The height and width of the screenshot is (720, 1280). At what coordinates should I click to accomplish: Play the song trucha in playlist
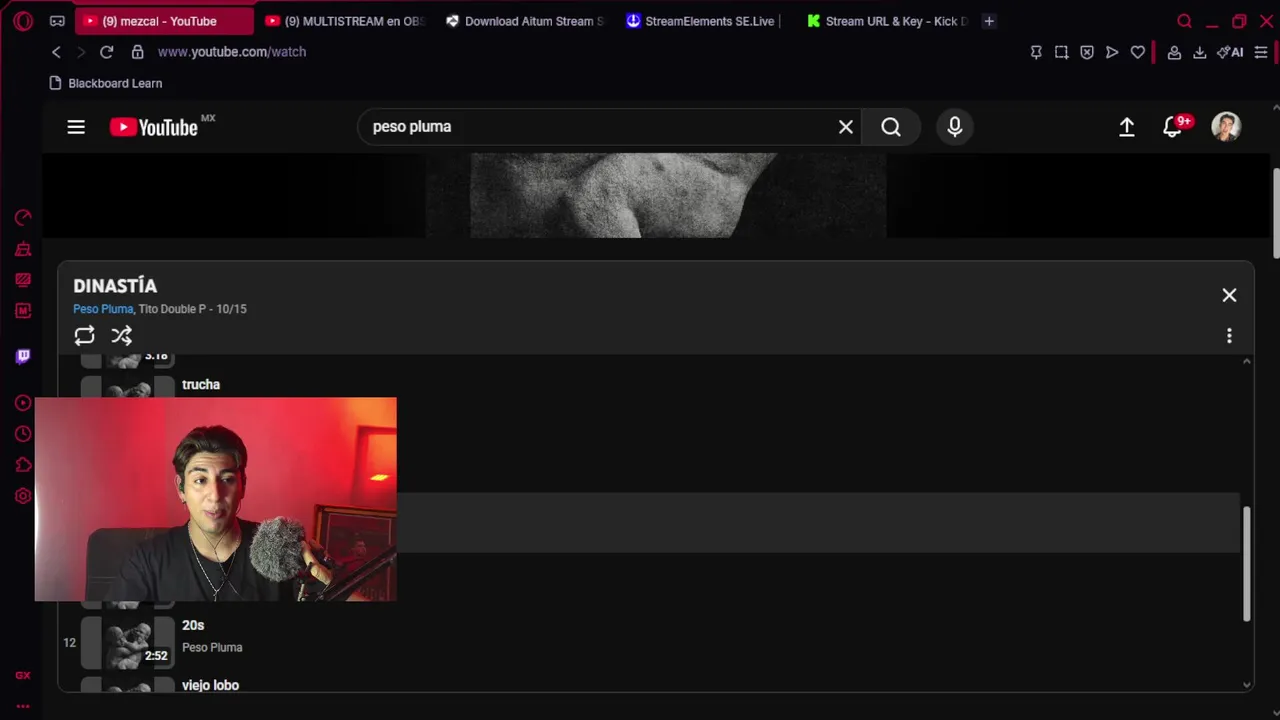pos(201,385)
